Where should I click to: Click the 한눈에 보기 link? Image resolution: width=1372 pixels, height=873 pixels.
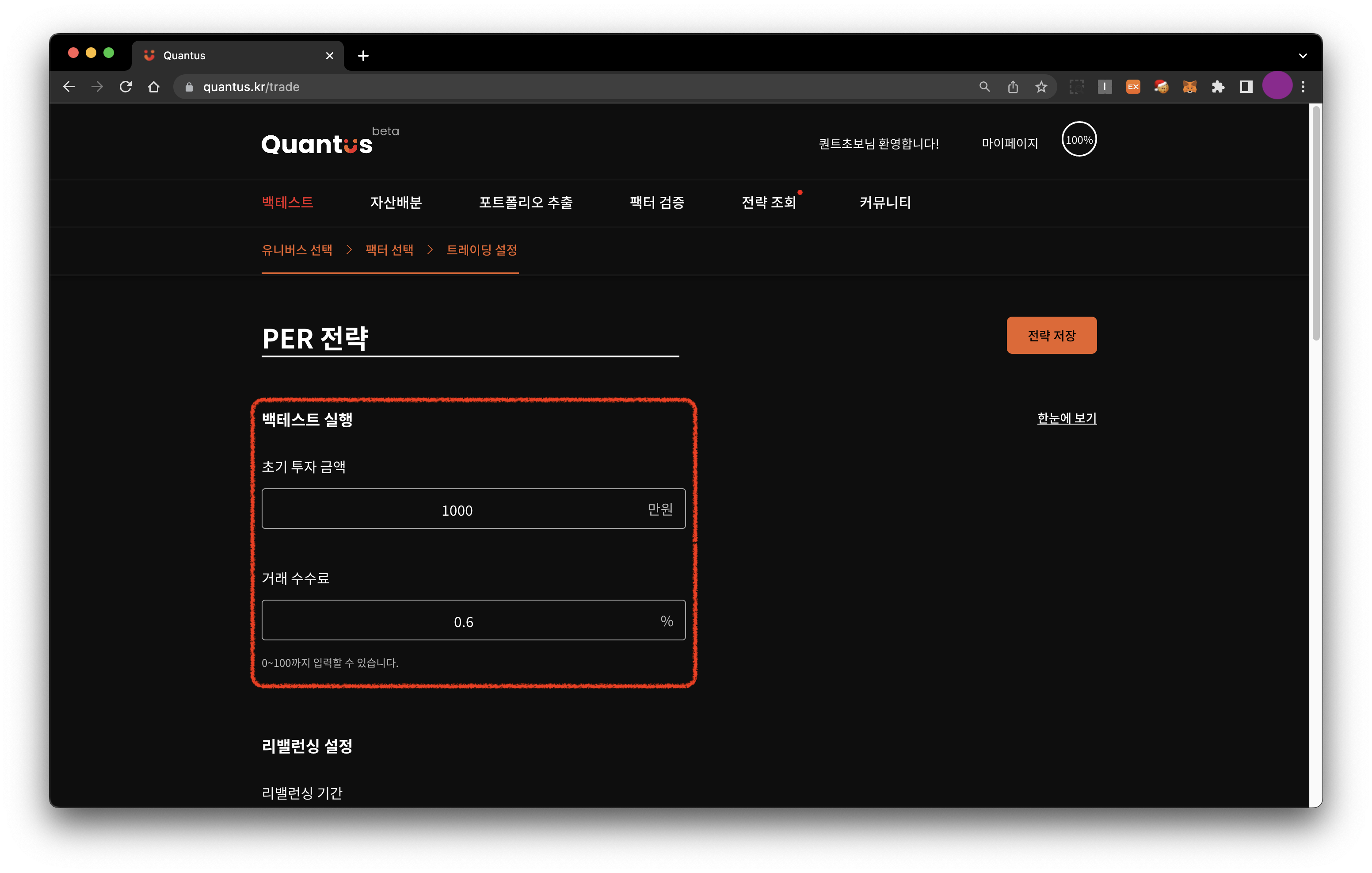1067,418
